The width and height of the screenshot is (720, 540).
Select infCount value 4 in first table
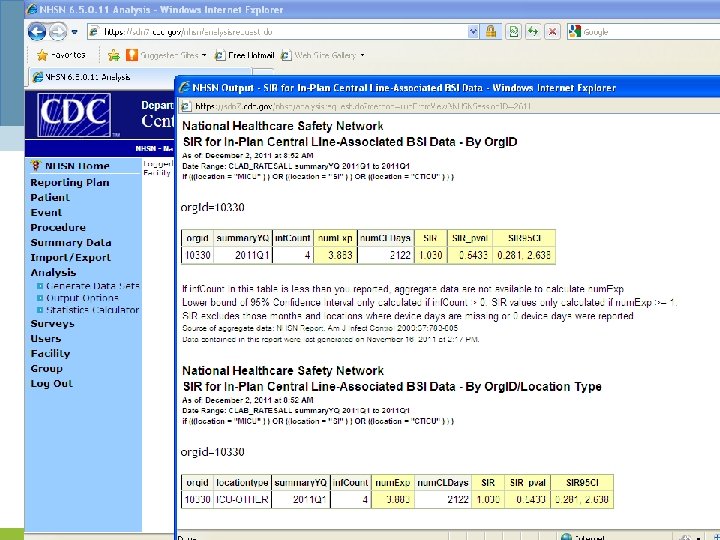tap(292, 255)
